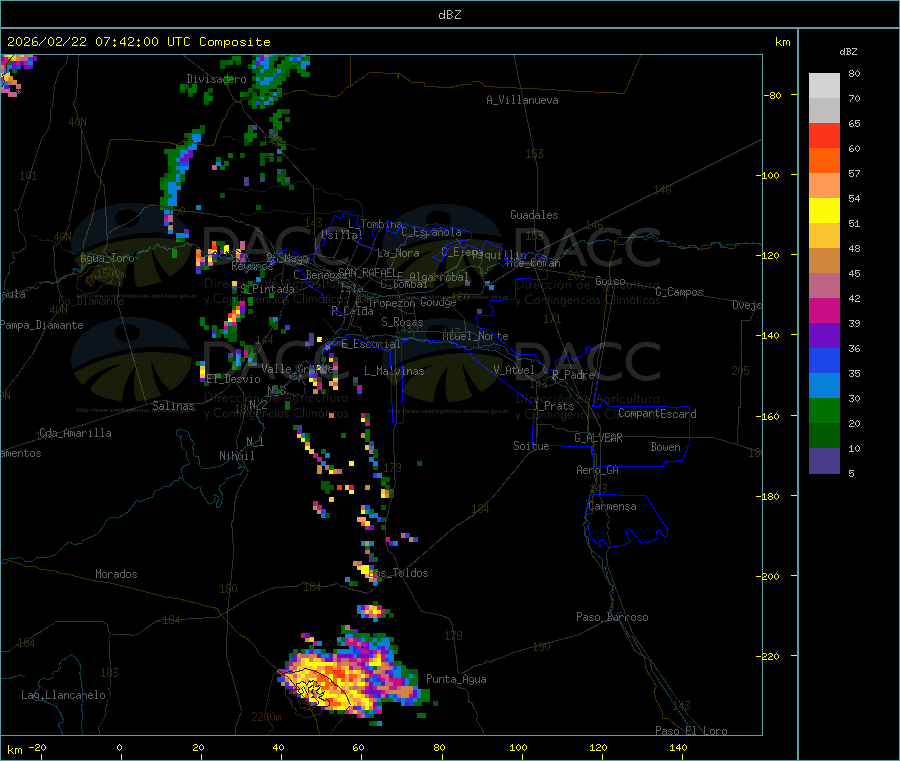Click the 'J_Prats' place label
This screenshot has height=761, width=900.
click(554, 406)
